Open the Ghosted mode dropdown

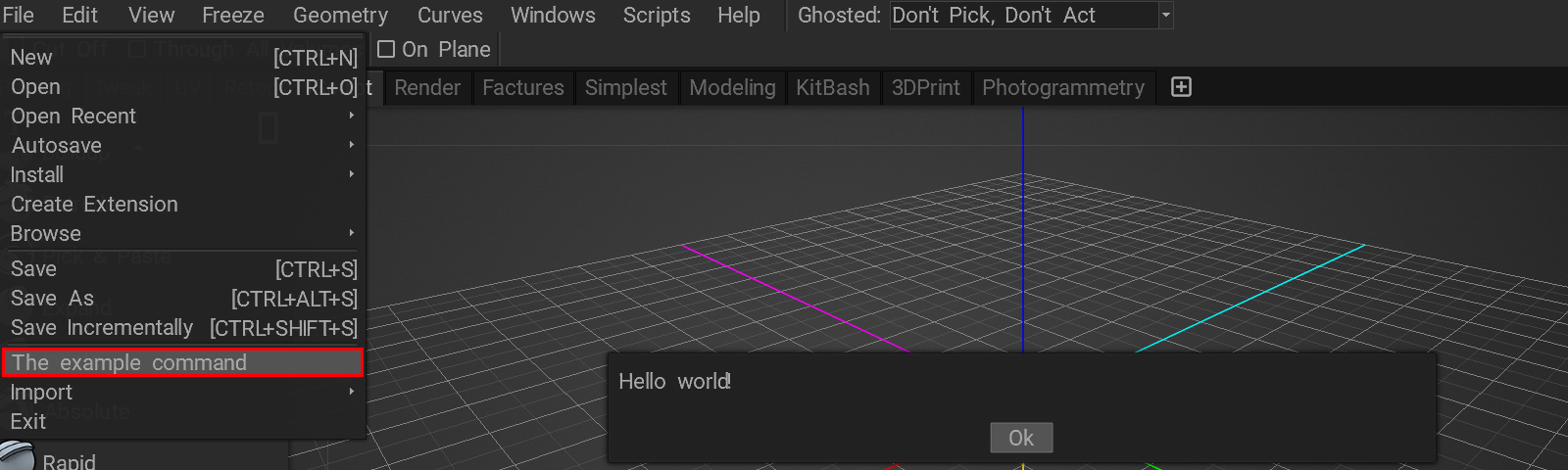click(1165, 16)
